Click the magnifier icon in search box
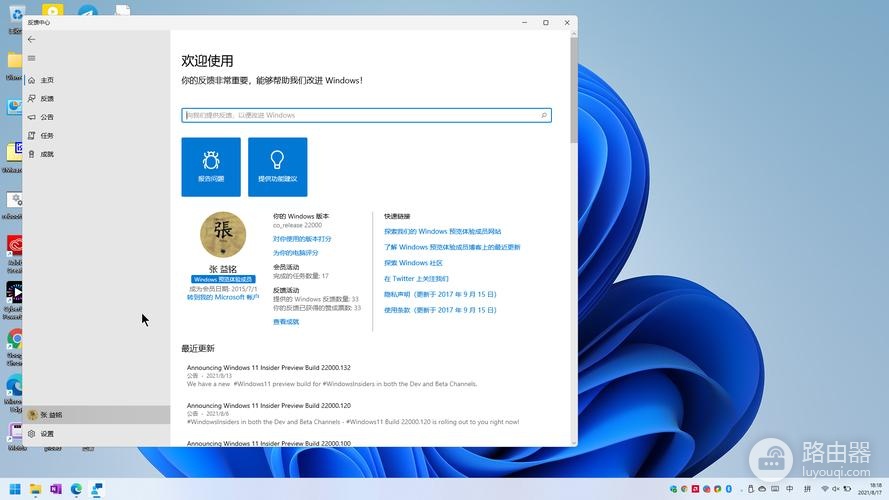 [544, 115]
